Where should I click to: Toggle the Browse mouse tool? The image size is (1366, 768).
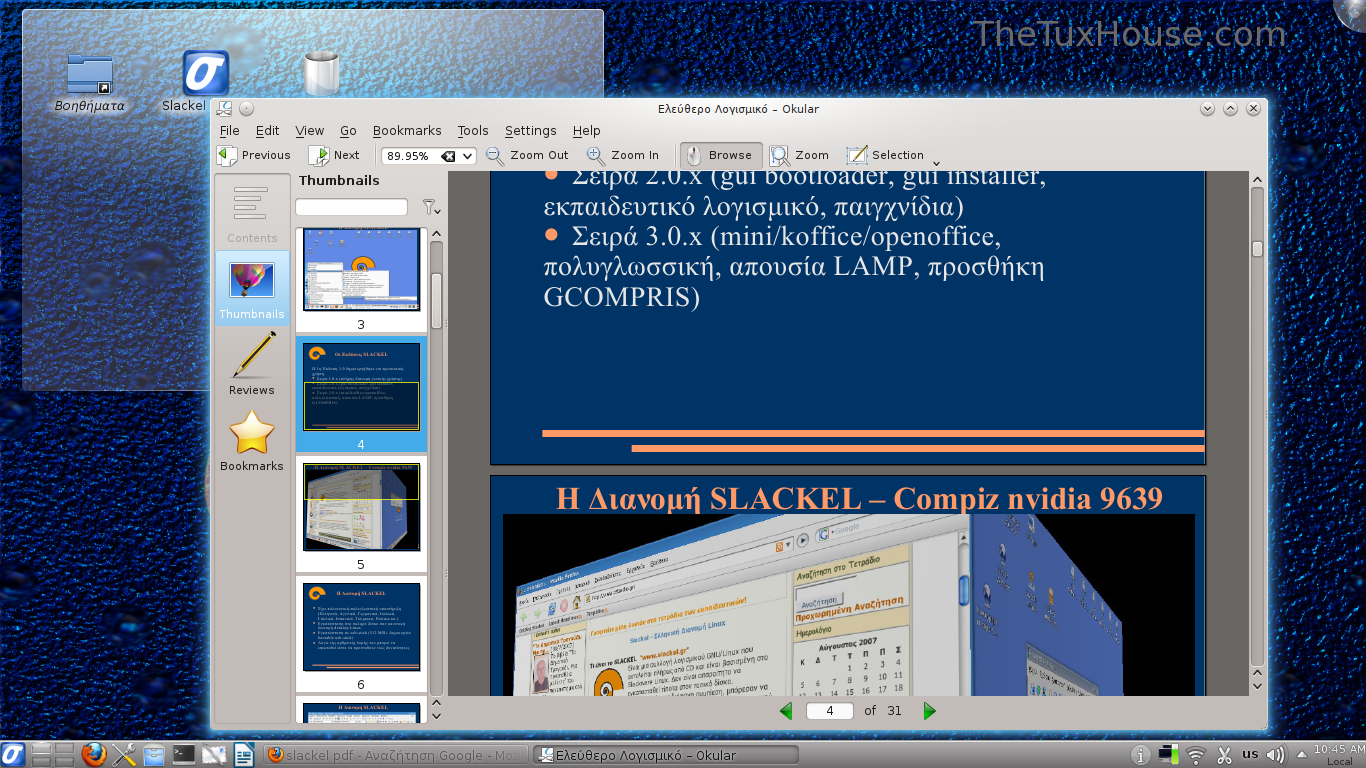(720, 155)
